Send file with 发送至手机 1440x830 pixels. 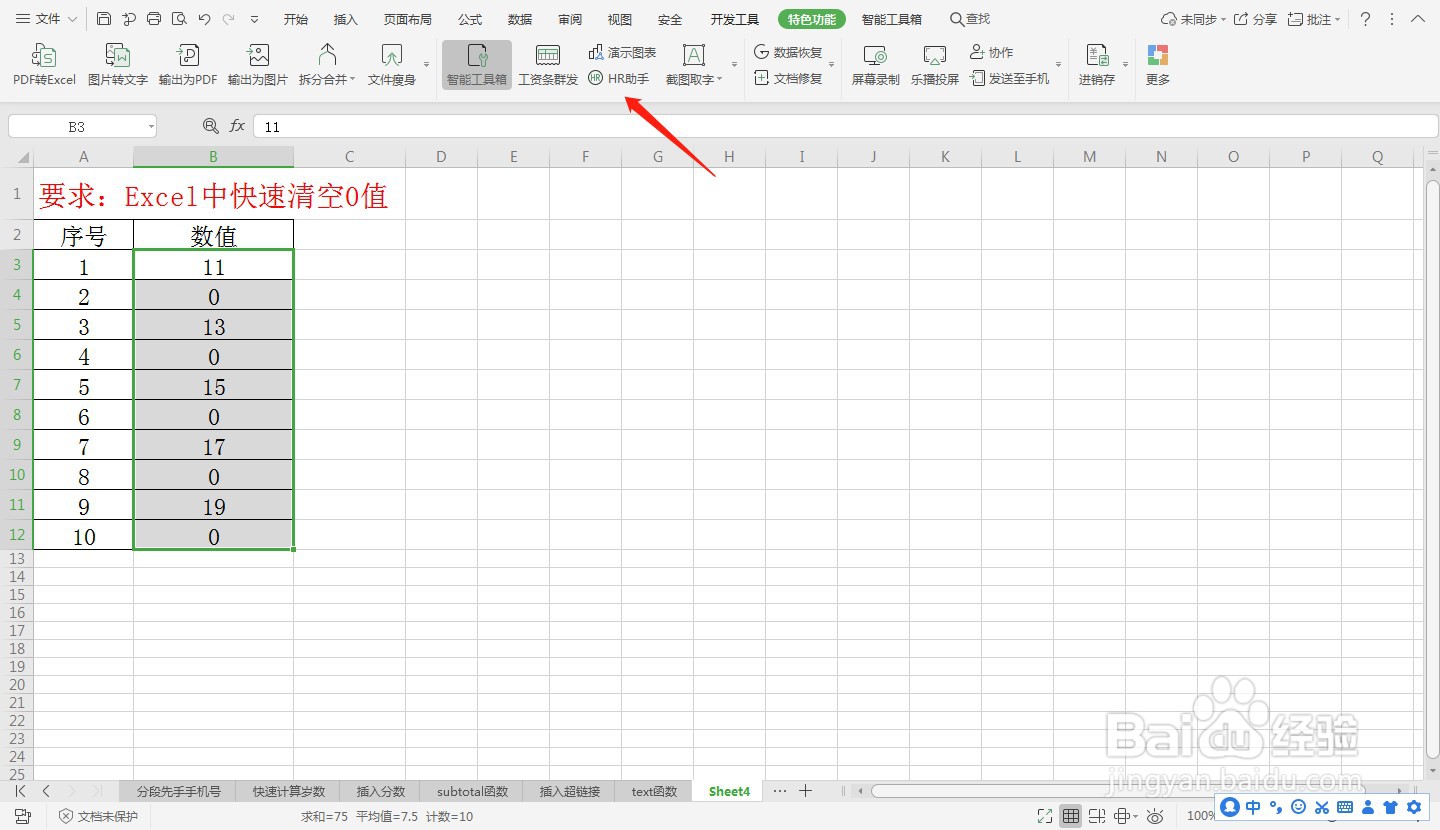point(1010,78)
